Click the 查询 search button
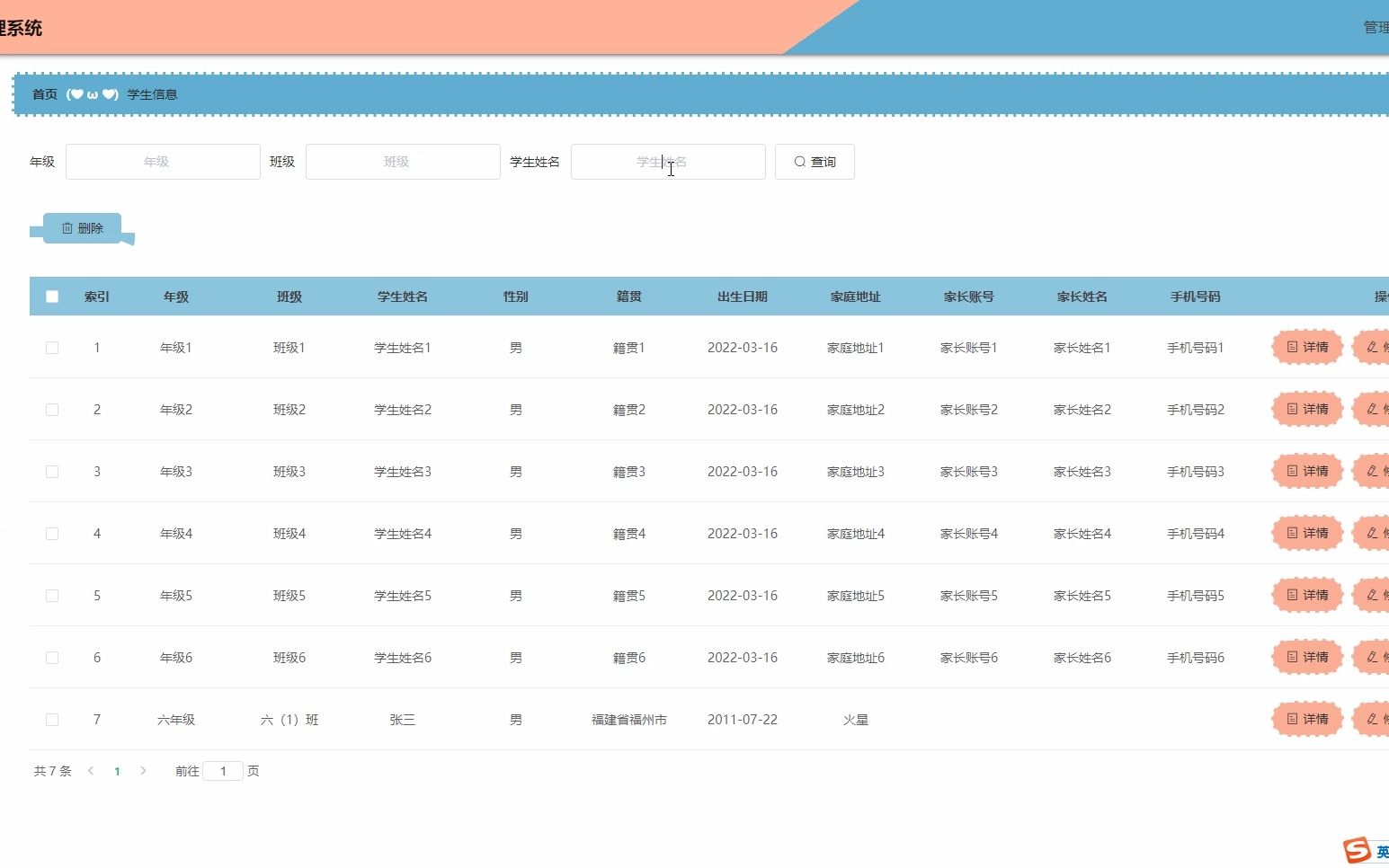Image resolution: width=1389 pixels, height=868 pixels. (x=815, y=162)
